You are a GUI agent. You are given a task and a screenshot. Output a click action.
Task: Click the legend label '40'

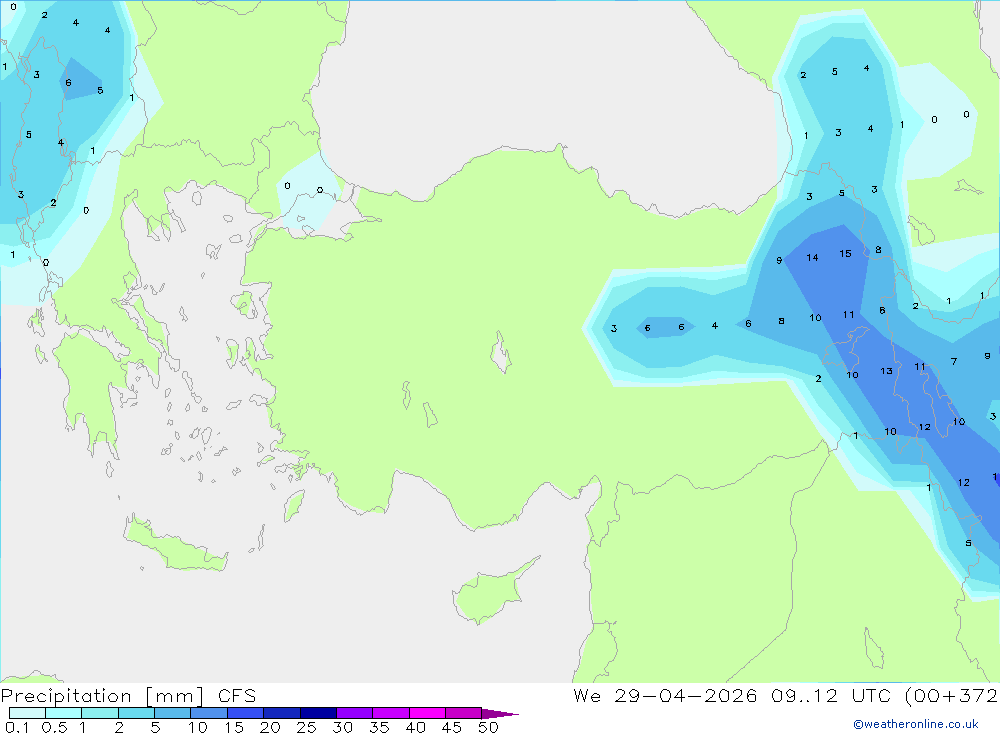415,727
